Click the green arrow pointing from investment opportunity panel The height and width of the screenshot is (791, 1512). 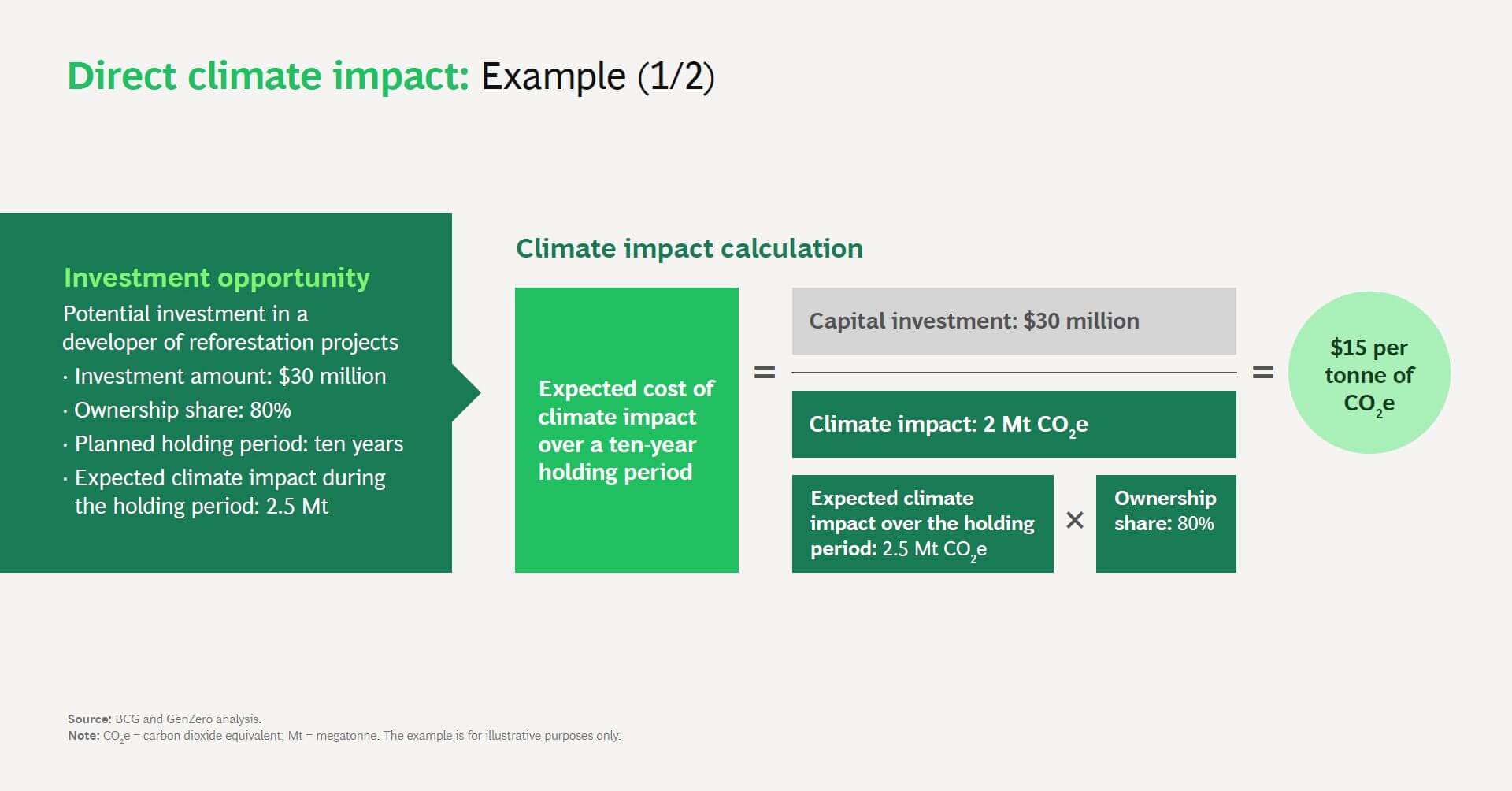point(466,392)
